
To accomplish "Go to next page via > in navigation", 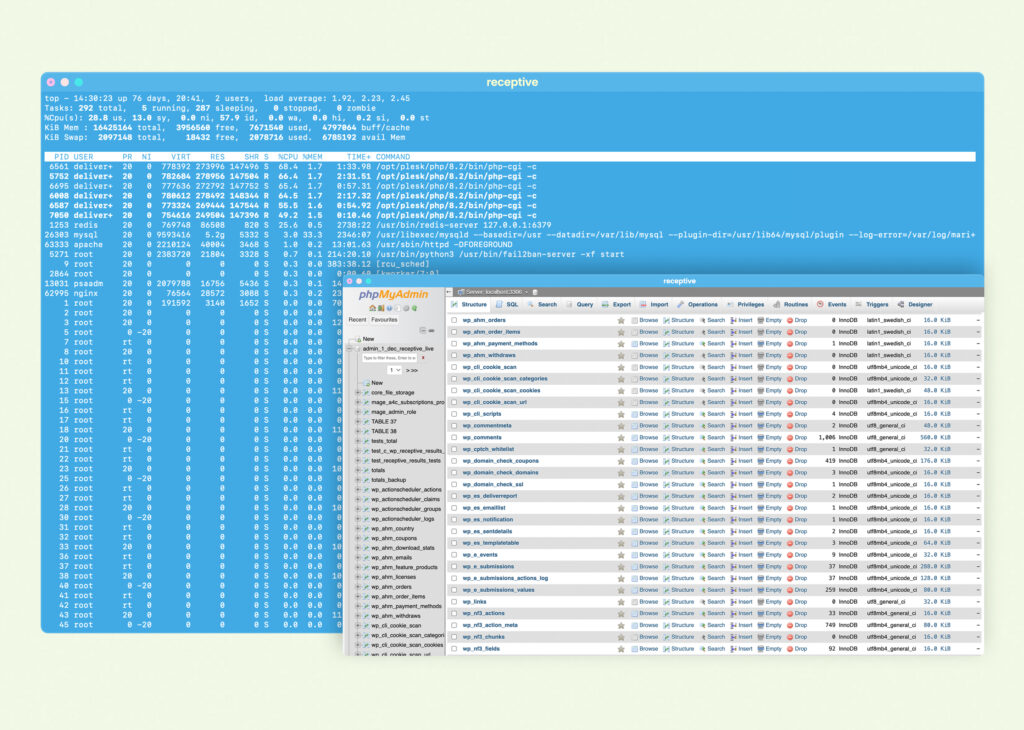I will coord(408,370).
